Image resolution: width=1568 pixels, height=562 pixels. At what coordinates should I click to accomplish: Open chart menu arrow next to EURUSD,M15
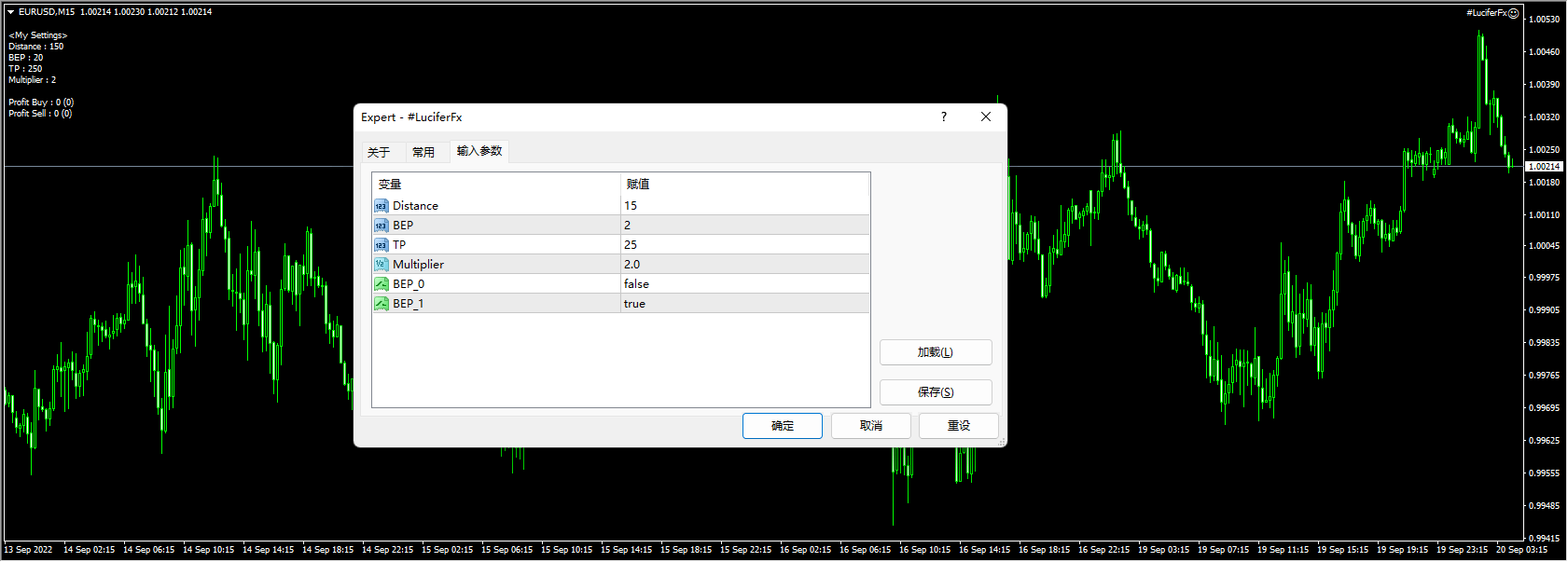pos(11,12)
